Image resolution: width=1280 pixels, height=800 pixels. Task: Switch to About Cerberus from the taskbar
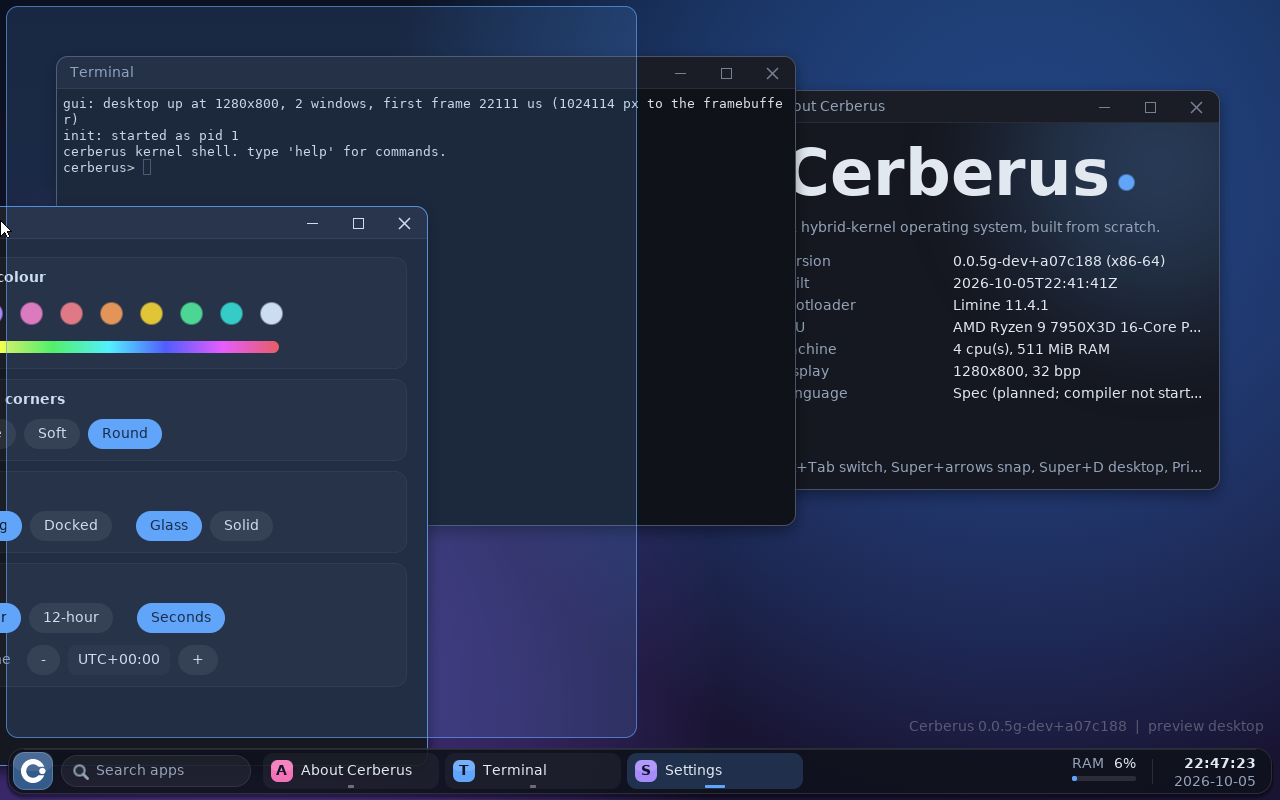coord(351,770)
